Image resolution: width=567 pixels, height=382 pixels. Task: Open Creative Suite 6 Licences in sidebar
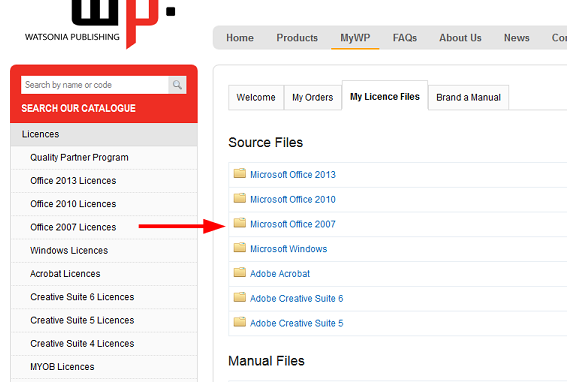[104, 297]
